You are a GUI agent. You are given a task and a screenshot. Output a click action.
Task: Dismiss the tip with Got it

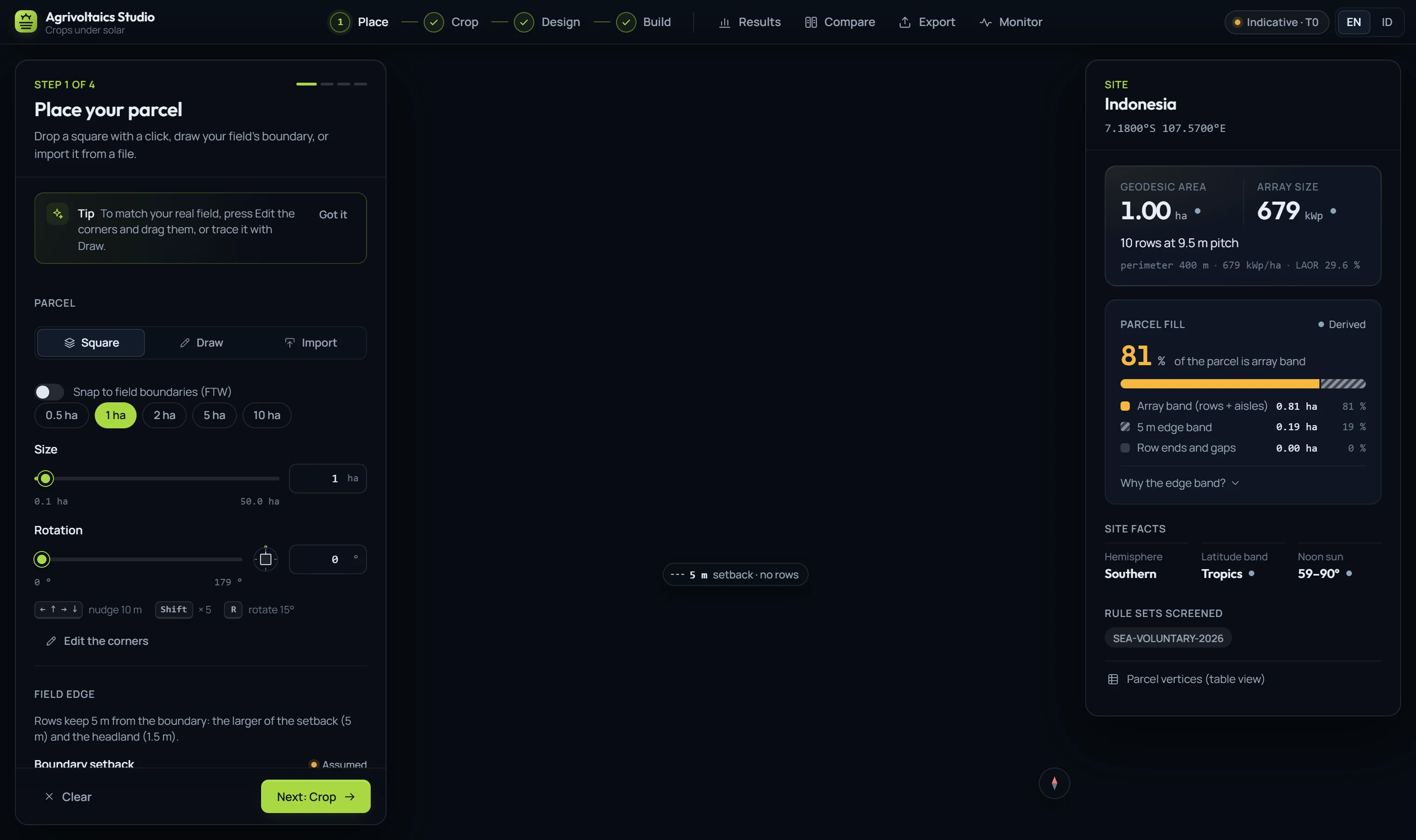(x=333, y=215)
